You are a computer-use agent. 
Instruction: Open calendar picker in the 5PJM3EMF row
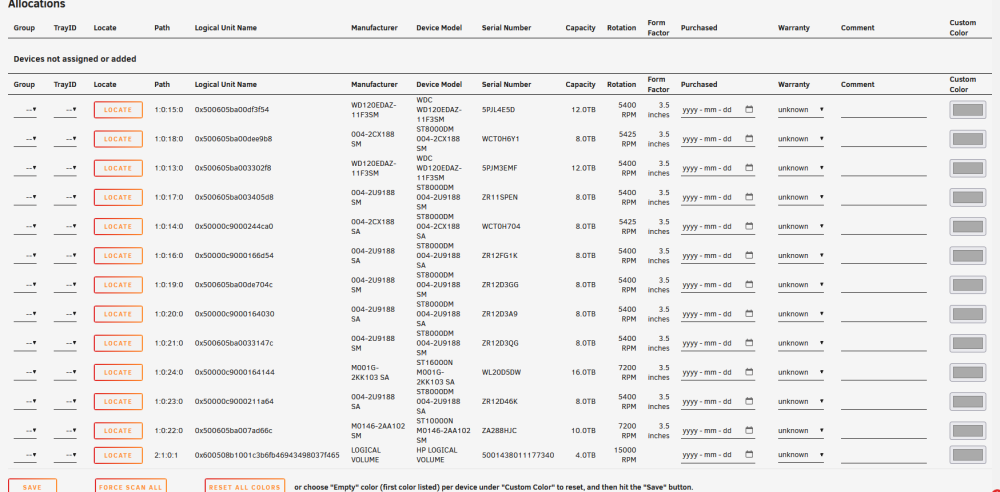click(749, 168)
